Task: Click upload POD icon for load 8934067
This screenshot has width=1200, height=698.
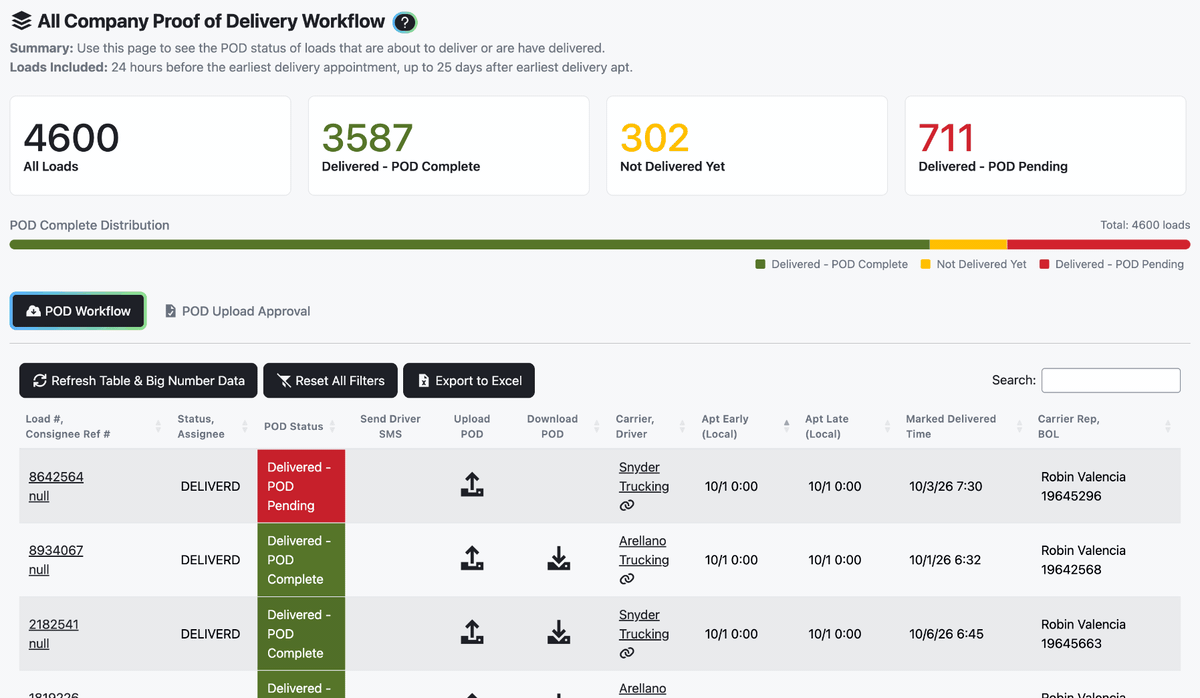Action: [472, 559]
